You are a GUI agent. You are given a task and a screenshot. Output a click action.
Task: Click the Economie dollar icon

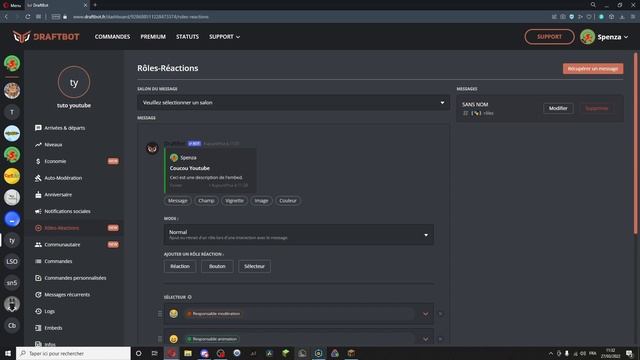[38, 161]
